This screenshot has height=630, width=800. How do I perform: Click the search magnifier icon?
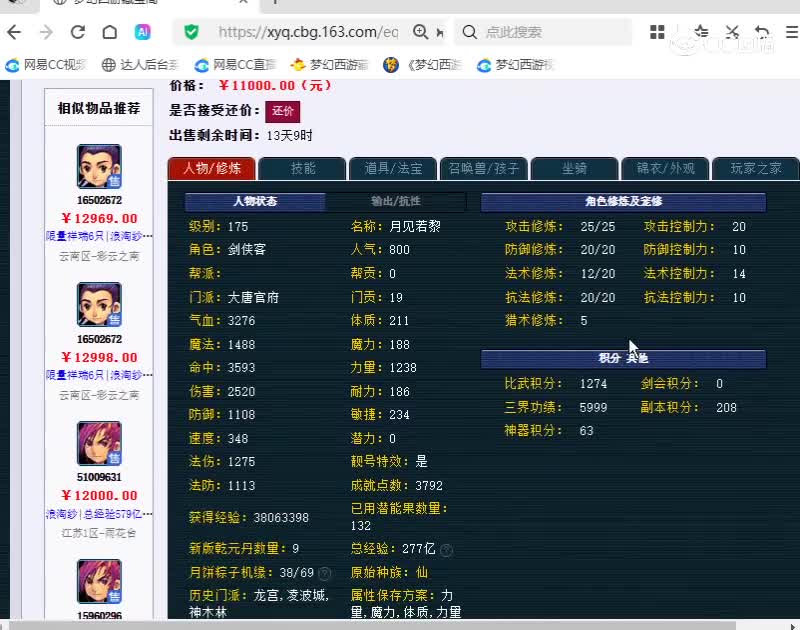[469, 33]
